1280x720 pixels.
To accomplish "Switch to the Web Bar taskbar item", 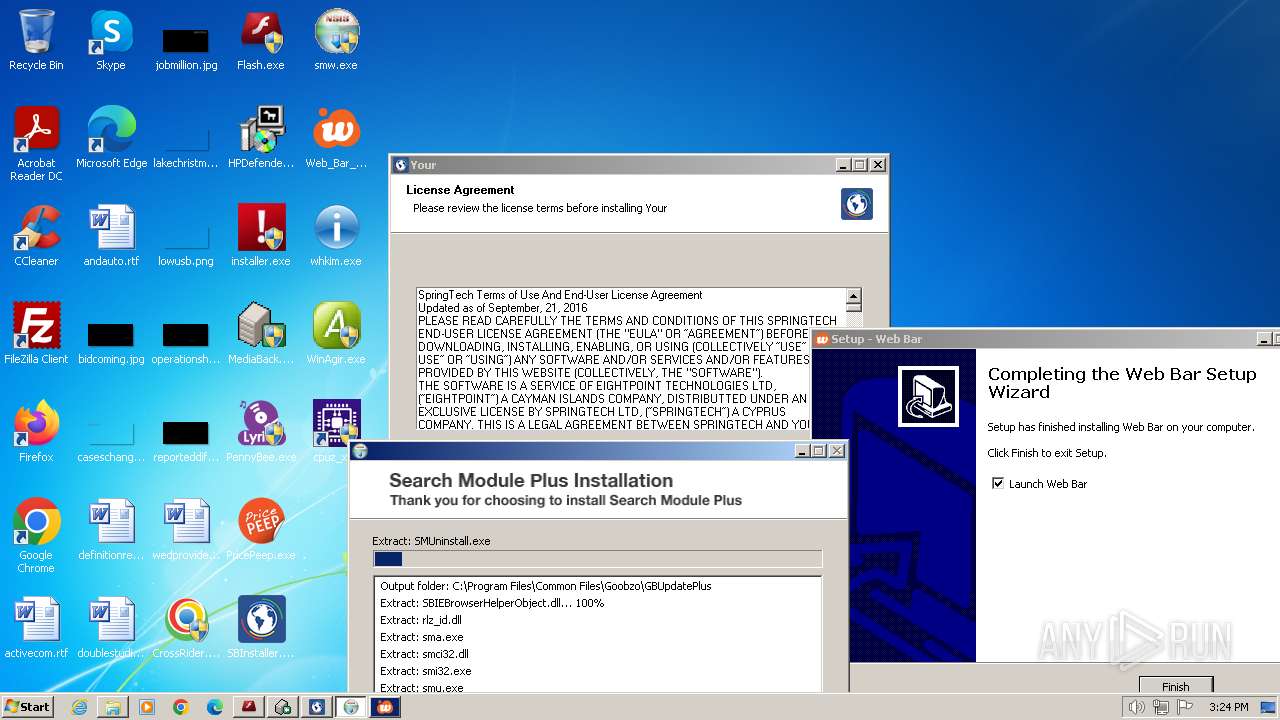I will 385,707.
